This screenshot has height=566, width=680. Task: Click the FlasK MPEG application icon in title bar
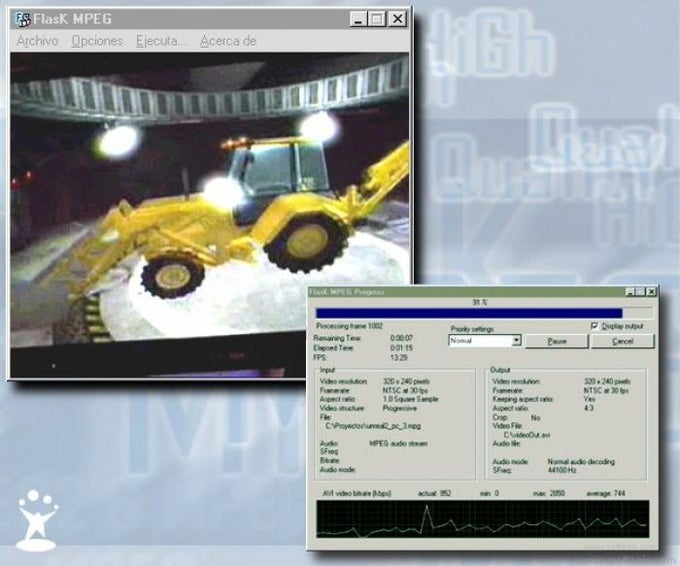(23, 19)
